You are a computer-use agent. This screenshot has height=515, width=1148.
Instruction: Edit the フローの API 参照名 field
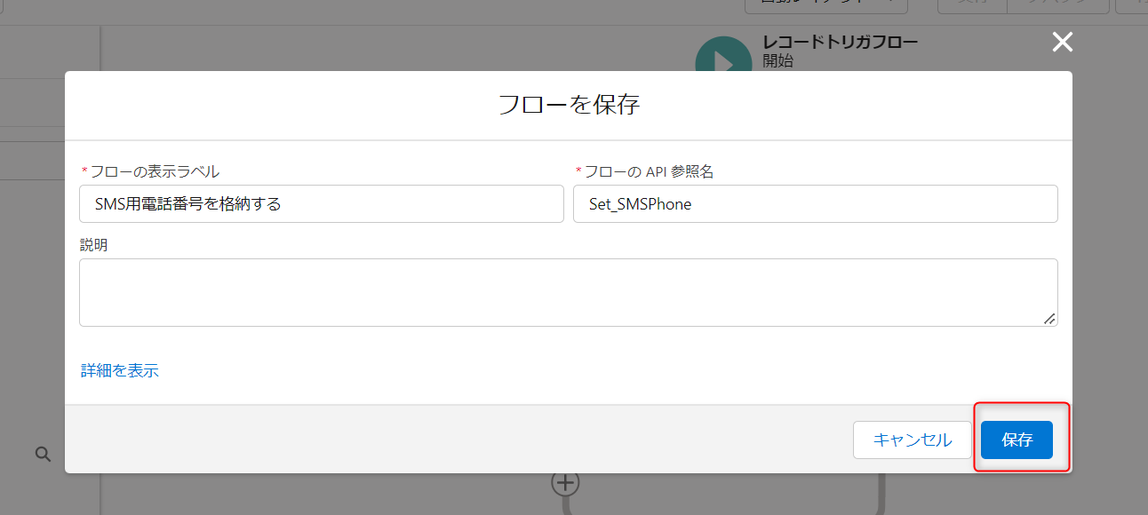[815, 204]
